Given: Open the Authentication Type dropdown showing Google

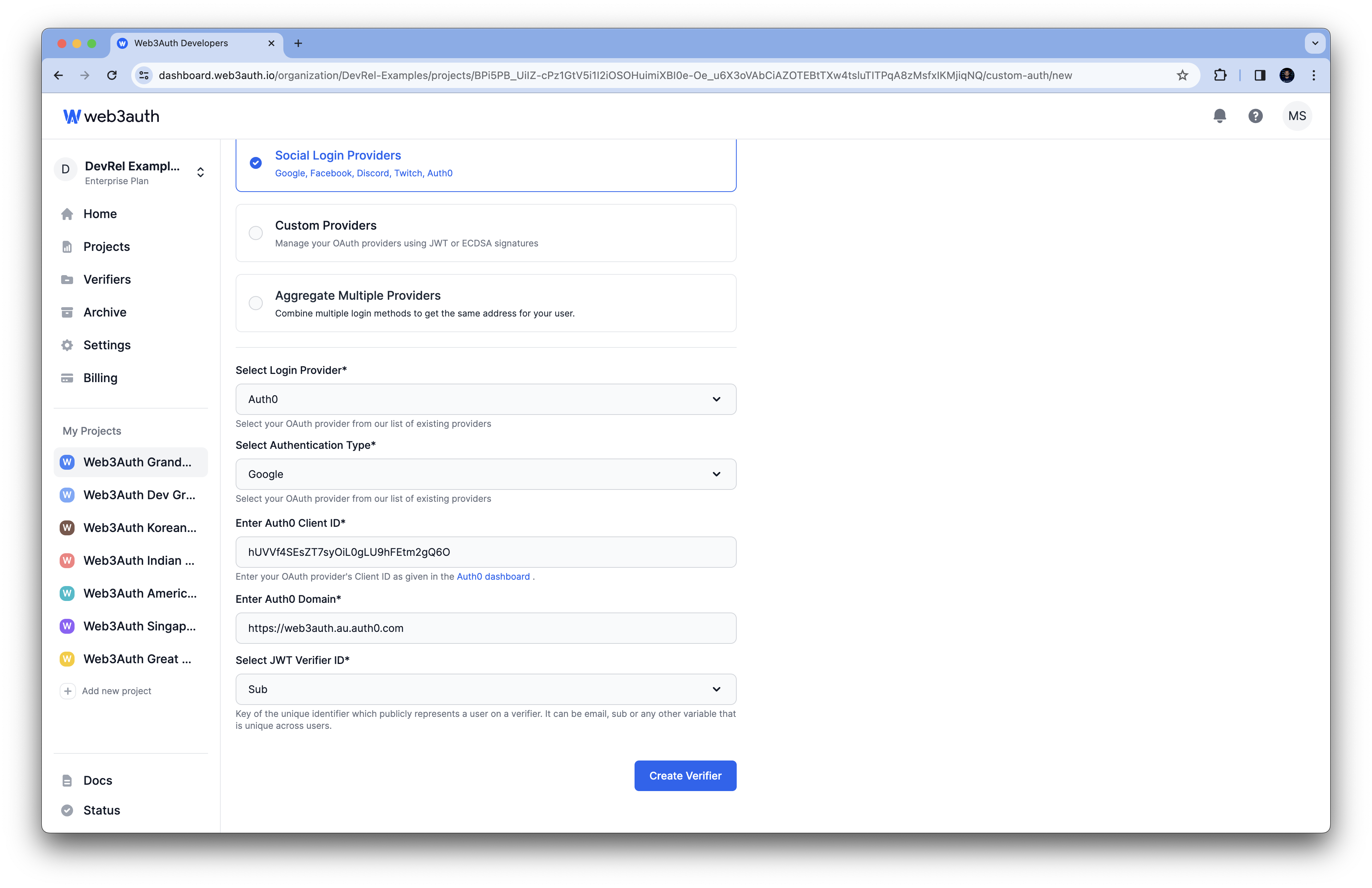Looking at the screenshot, I should (486, 474).
